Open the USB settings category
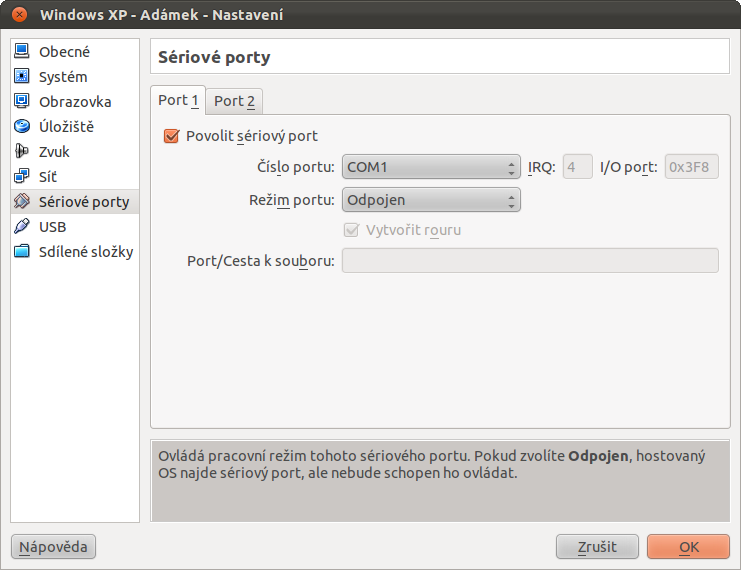The height and width of the screenshot is (570, 741). [75, 226]
